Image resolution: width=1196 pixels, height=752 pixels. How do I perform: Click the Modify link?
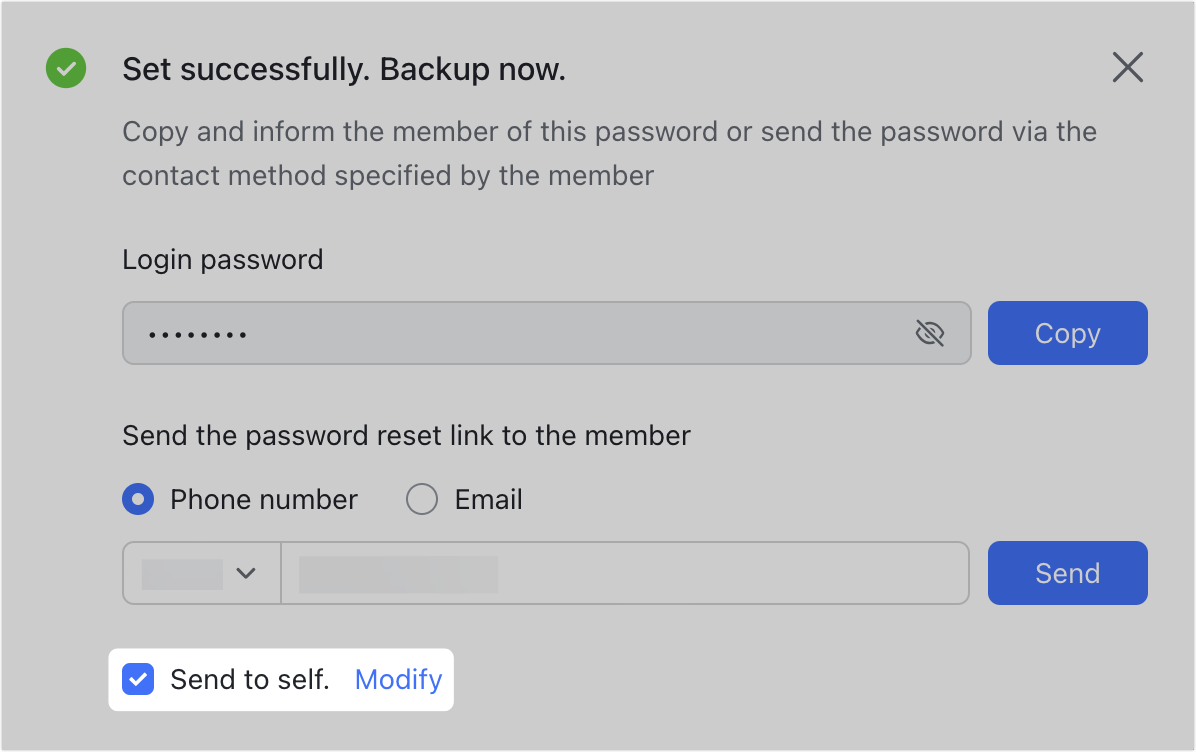pyautogui.click(x=397, y=679)
